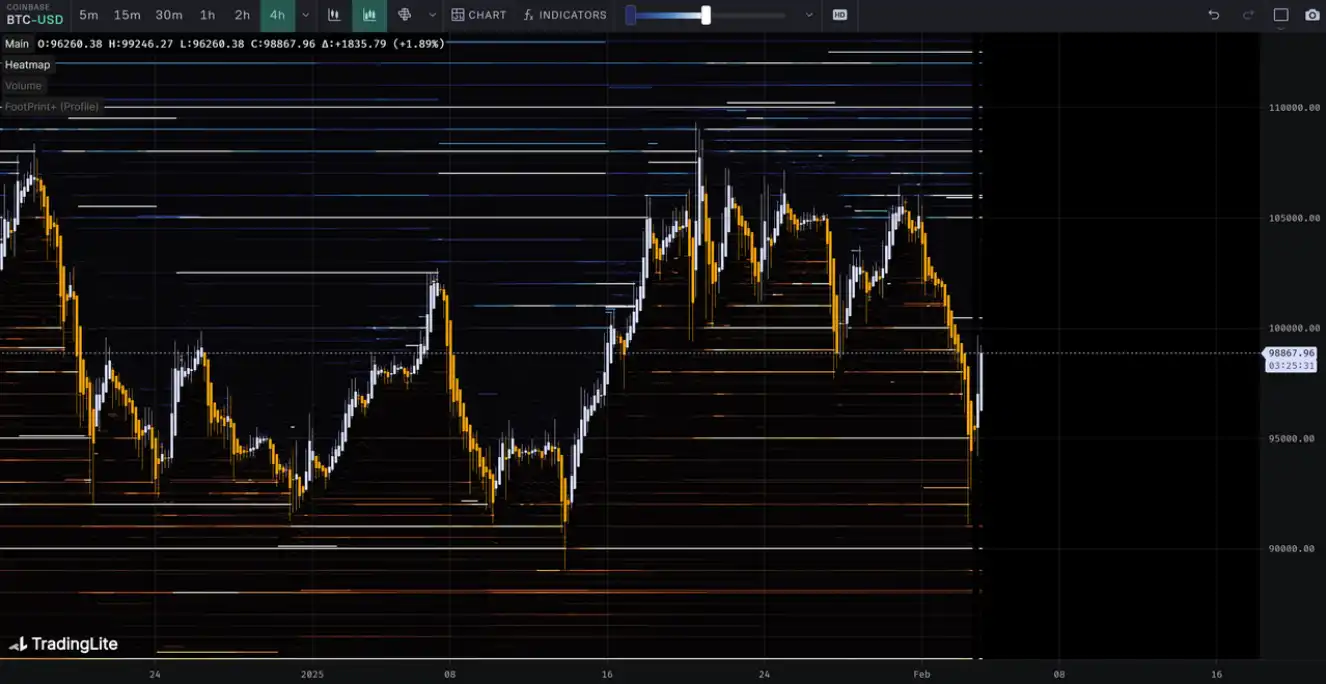Take a chart screenshot with camera icon

pyautogui.click(x=1312, y=15)
